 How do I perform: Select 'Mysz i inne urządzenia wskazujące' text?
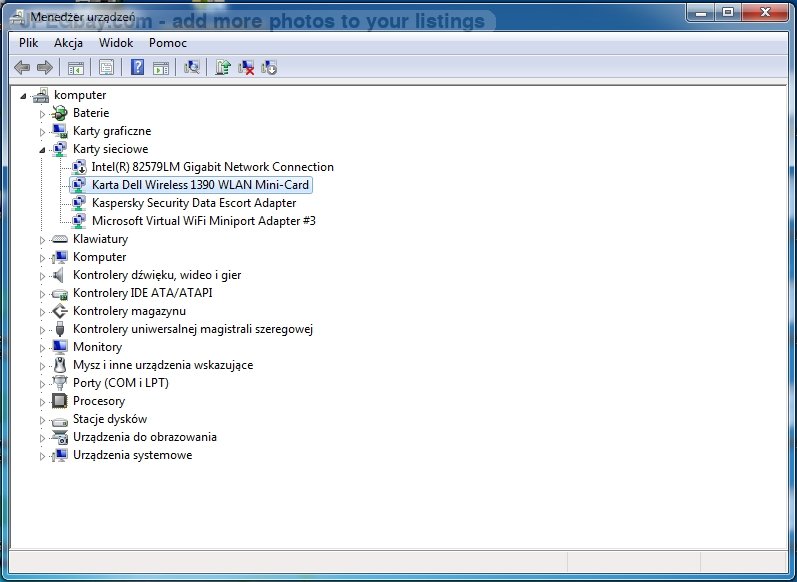point(163,365)
